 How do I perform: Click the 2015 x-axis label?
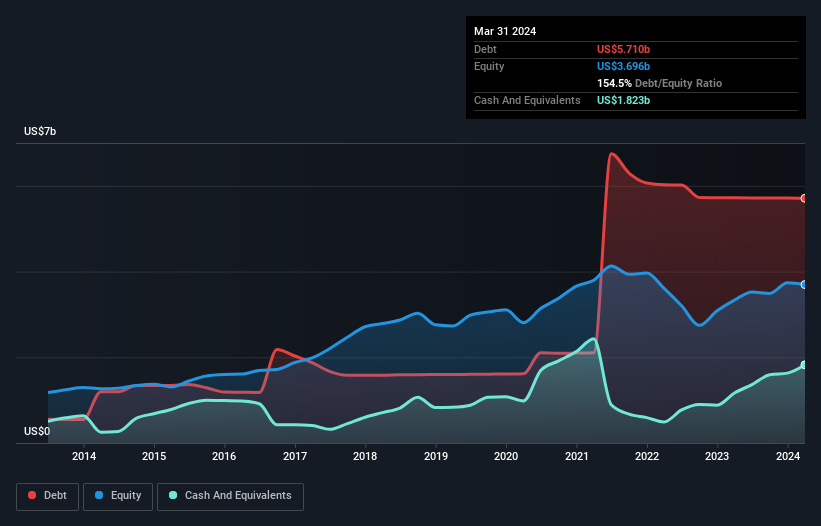click(154, 456)
